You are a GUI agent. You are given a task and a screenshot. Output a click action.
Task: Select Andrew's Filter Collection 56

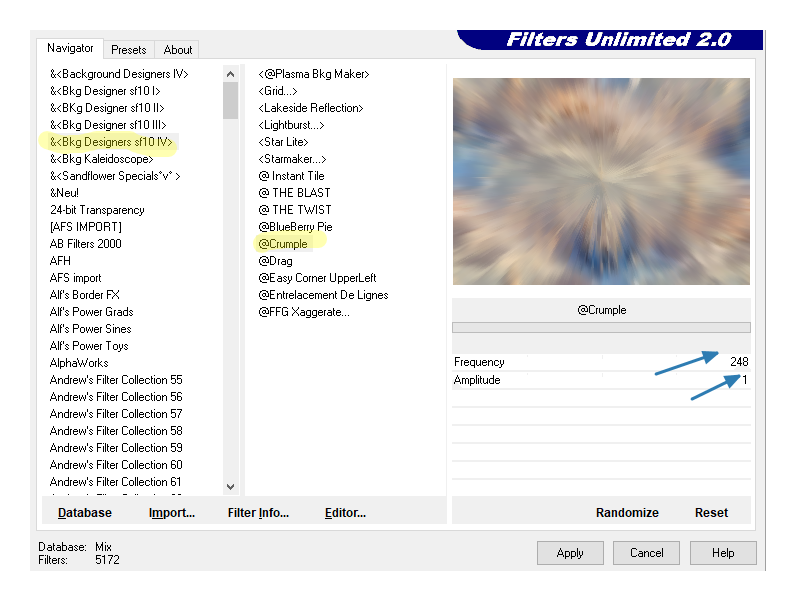pos(116,397)
